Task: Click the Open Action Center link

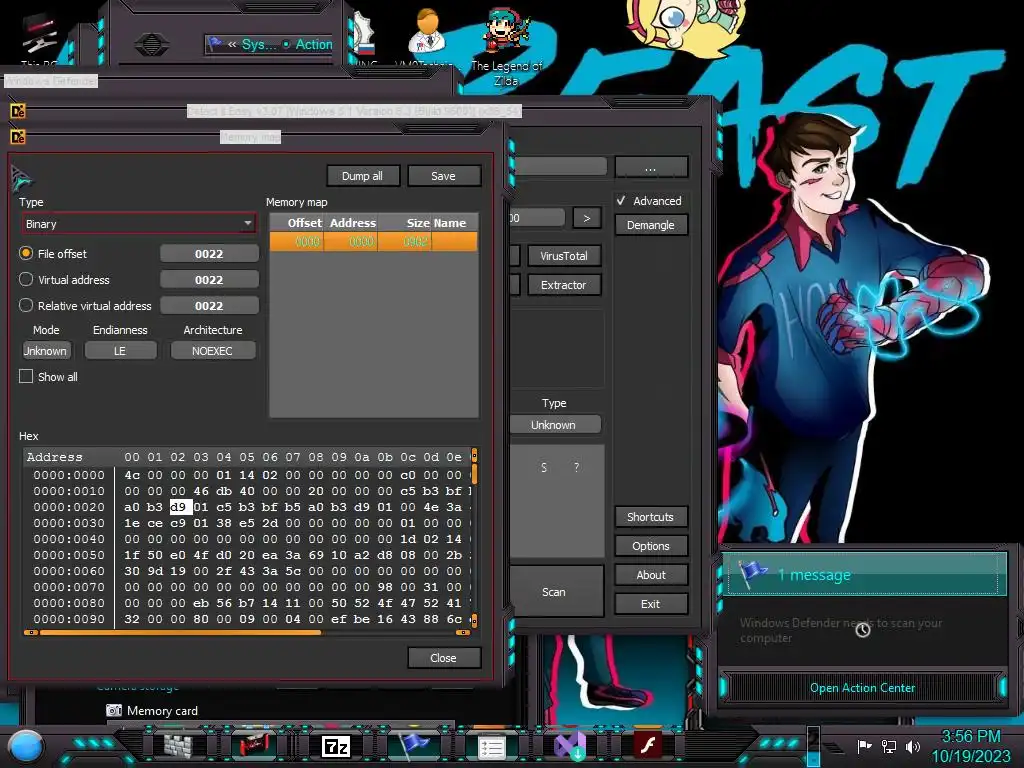Action: coord(862,688)
